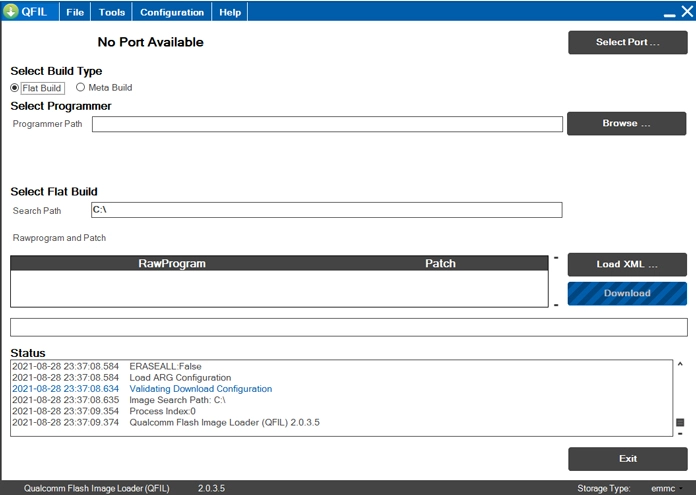This screenshot has width=696, height=495.
Task: Click the RawProgram column header
Action: point(172,264)
